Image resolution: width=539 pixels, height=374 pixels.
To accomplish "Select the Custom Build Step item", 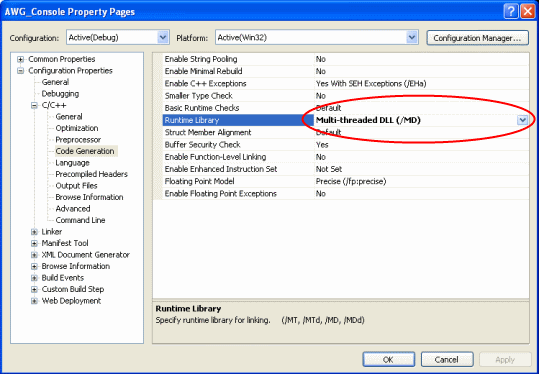I will 73,289.
